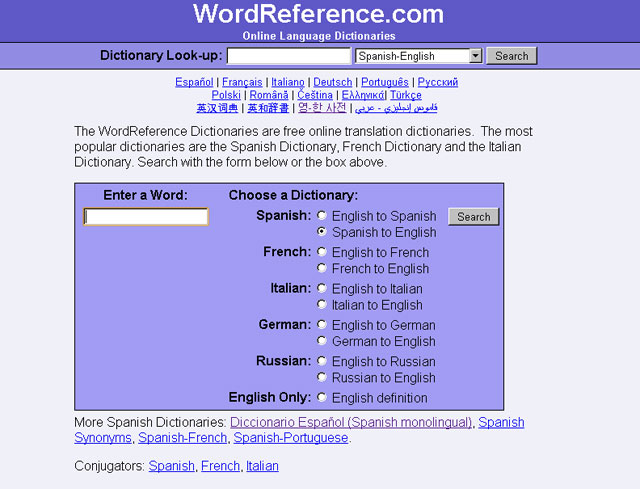Pick Italian to English dictionary
The image size is (640, 489).
322,304
